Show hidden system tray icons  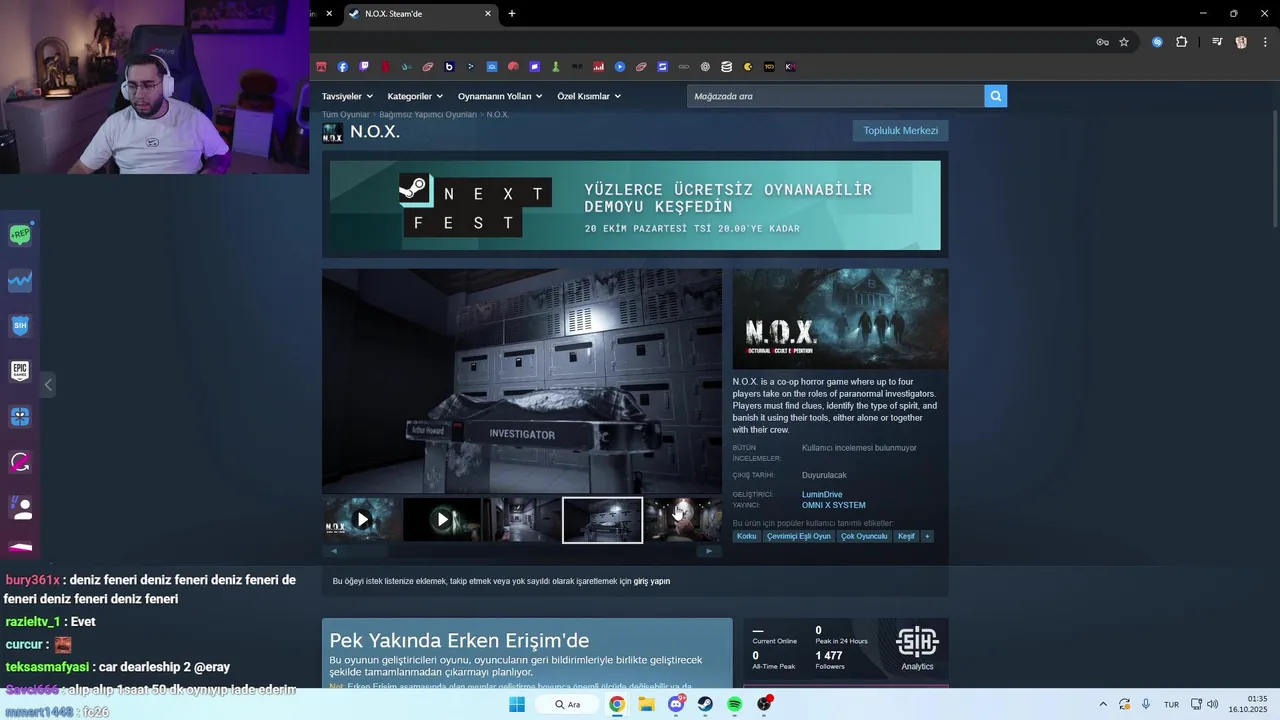[x=1103, y=705]
